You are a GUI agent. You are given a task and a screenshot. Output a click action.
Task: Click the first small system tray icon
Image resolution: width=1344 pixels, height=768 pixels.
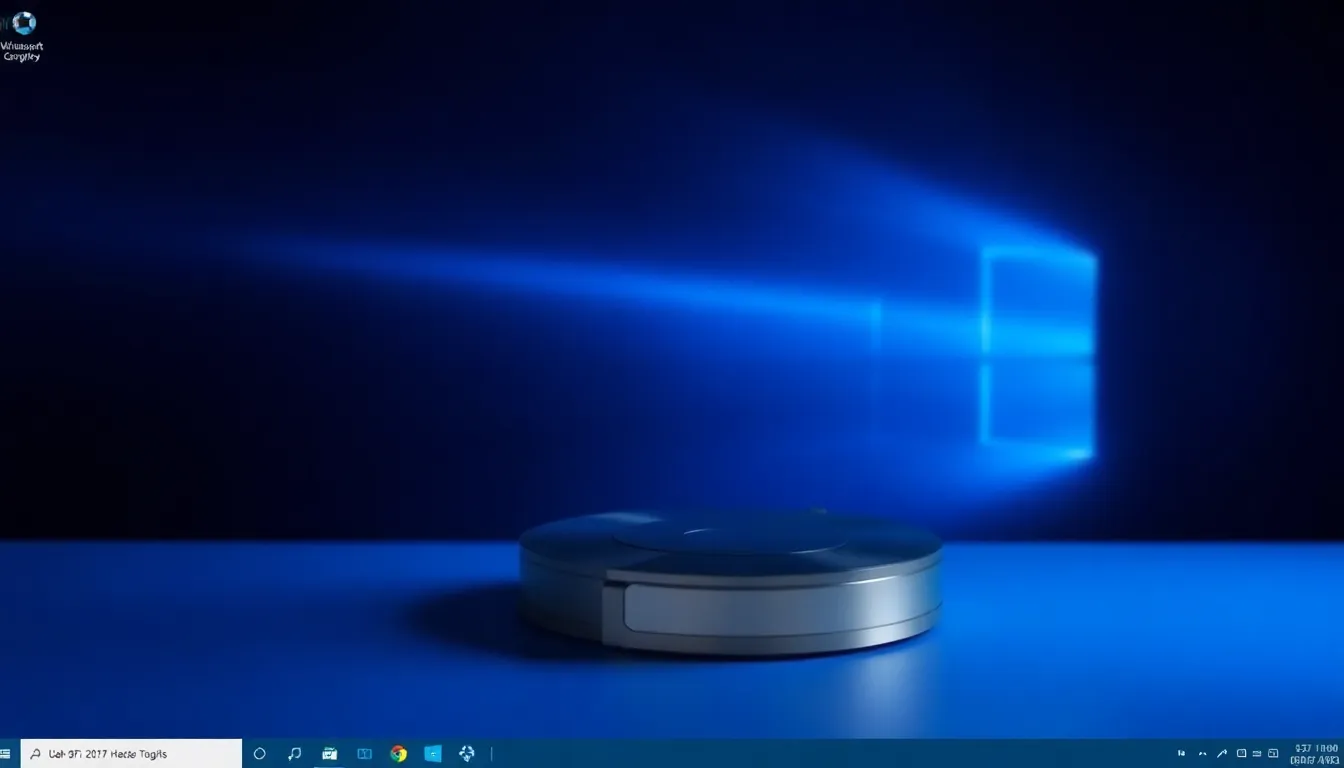[1182, 753]
